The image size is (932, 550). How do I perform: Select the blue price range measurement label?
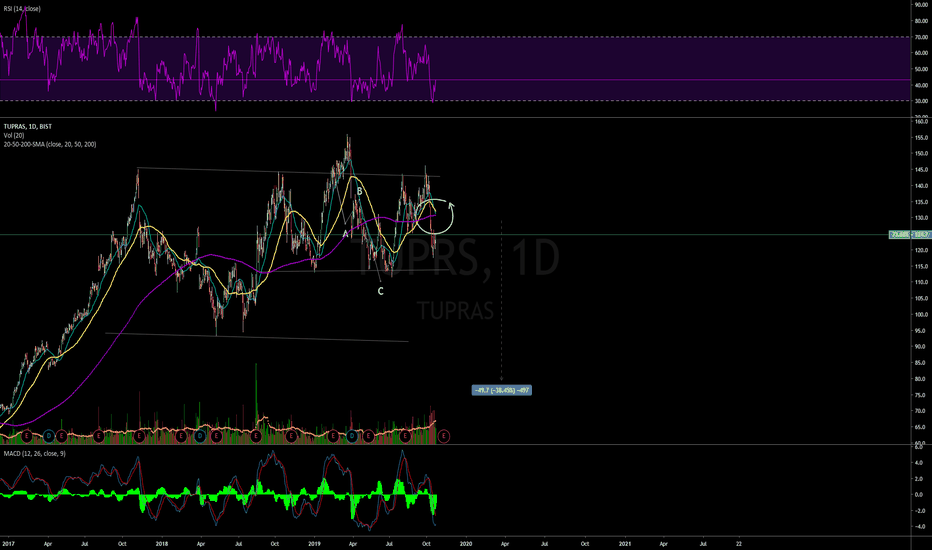tap(502, 390)
